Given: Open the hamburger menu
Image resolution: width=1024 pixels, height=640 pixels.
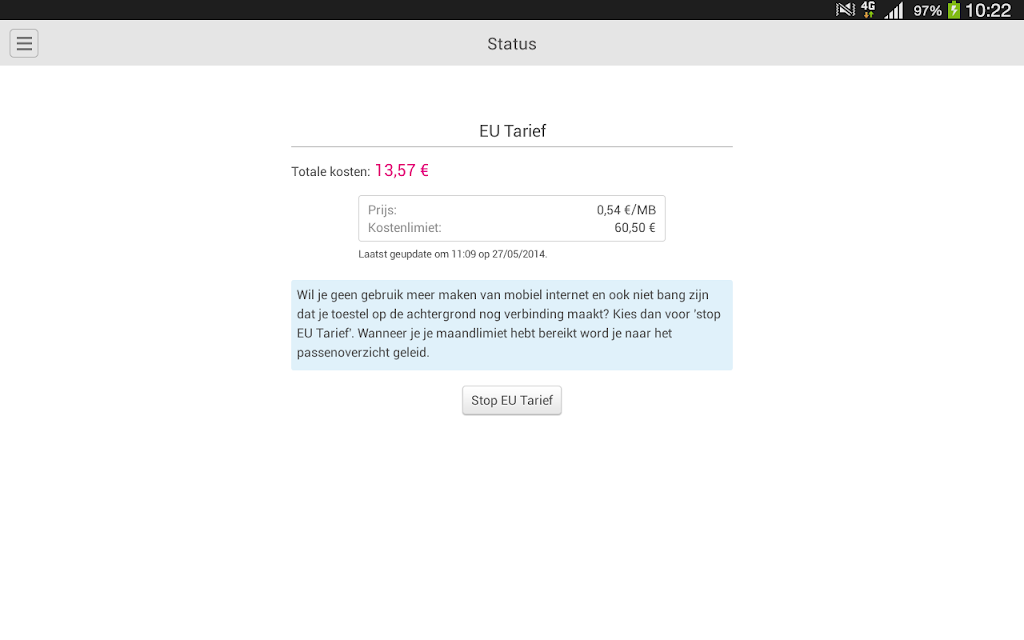Looking at the screenshot, I should tap(24, 43).
